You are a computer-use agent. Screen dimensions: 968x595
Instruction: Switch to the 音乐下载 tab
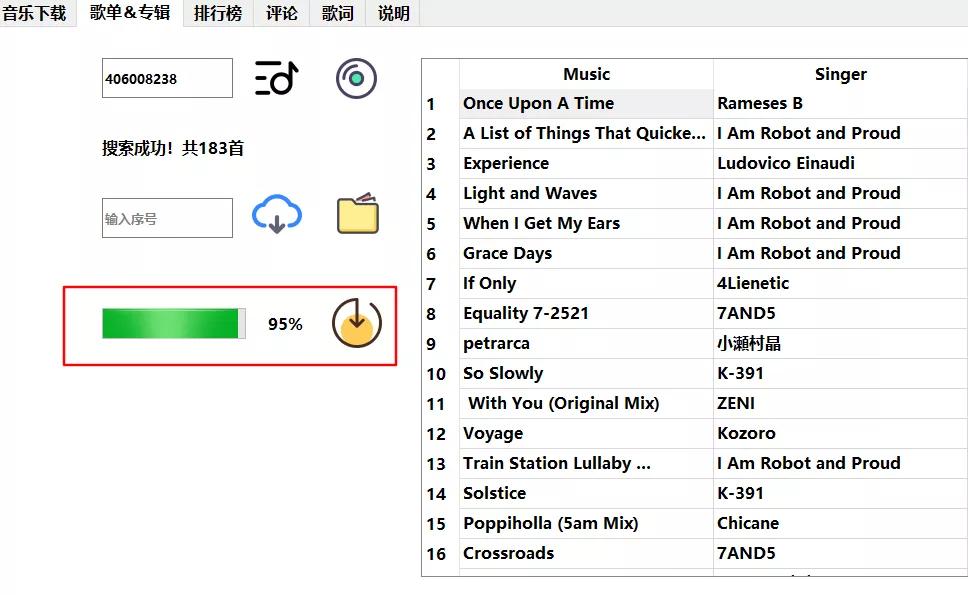pyautogui.click(x=35, y=13)
